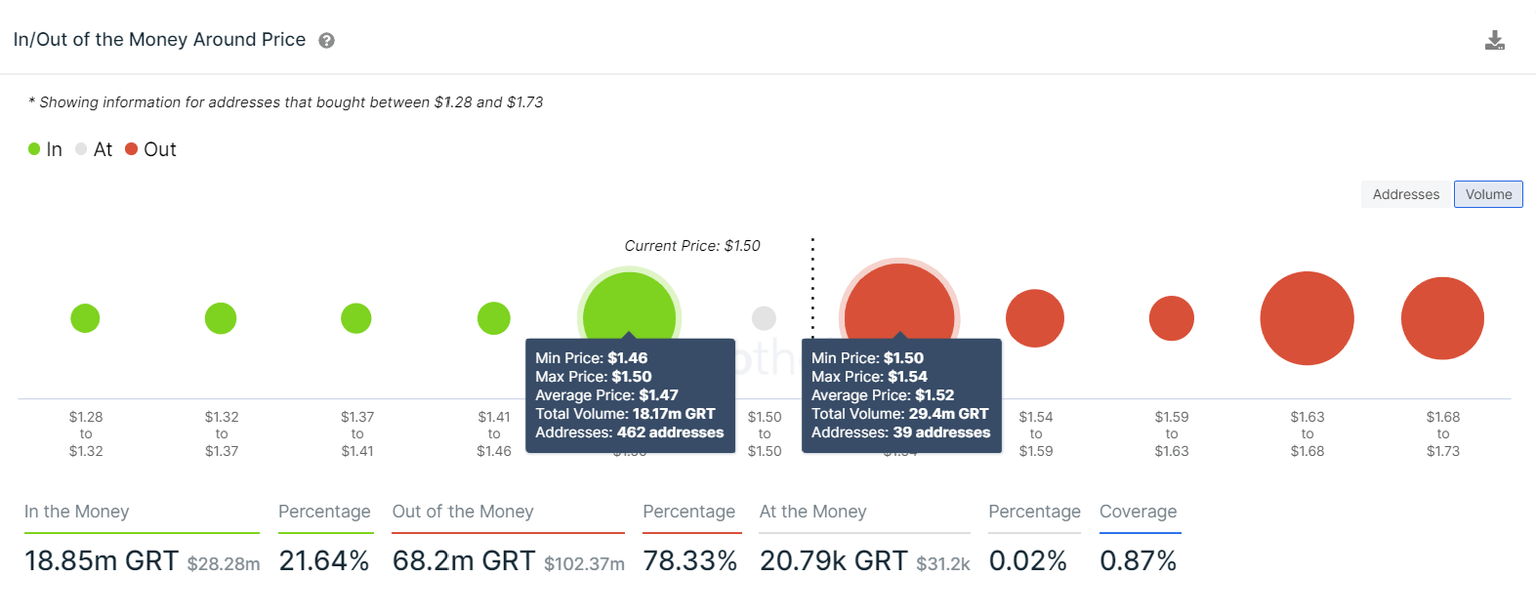Viewport: 1536px width, 614px height.
Task: Open the help question mark icon
Action: click(326, 41)
